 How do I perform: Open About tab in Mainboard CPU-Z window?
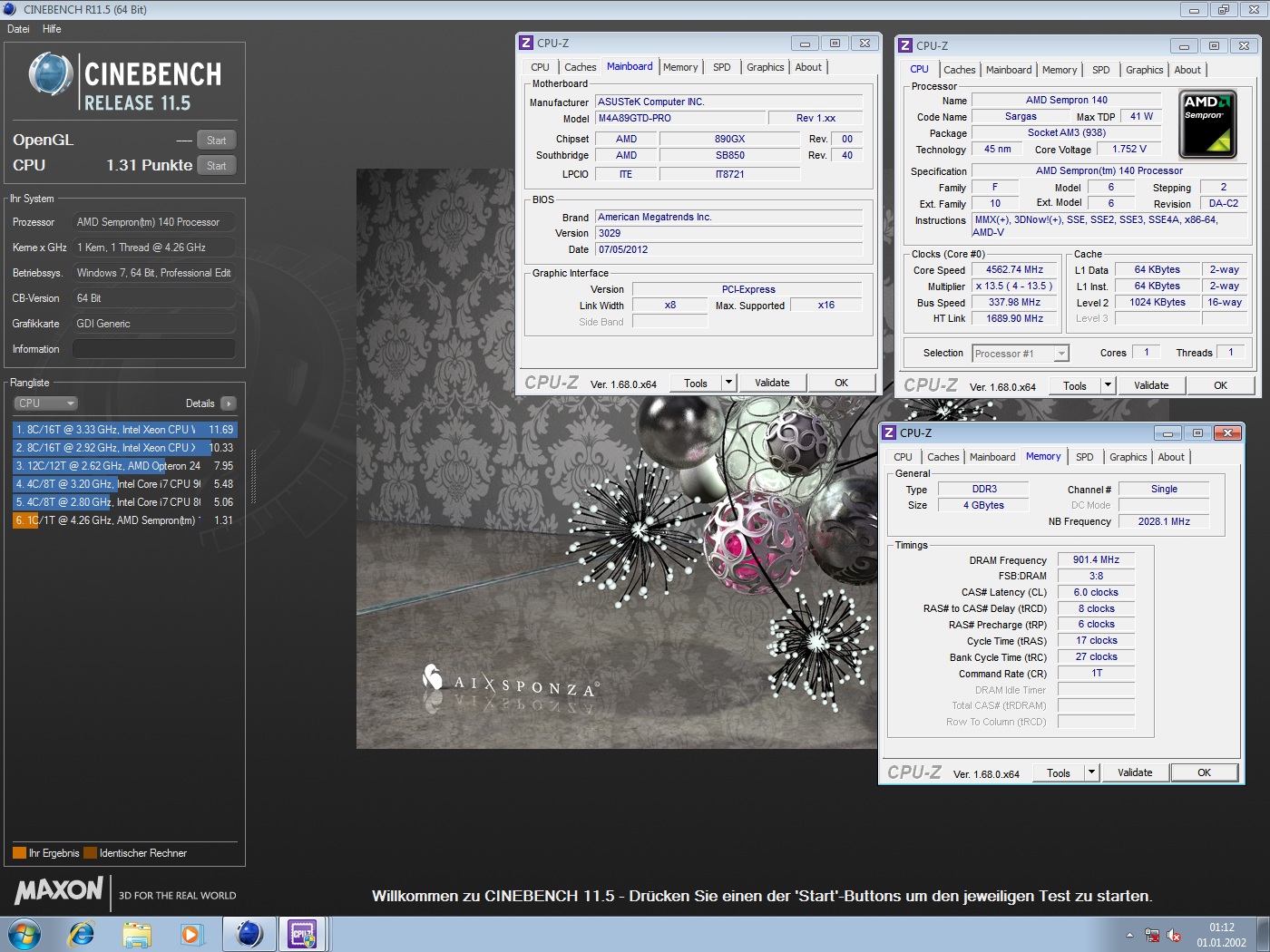(x=808, y=67)
